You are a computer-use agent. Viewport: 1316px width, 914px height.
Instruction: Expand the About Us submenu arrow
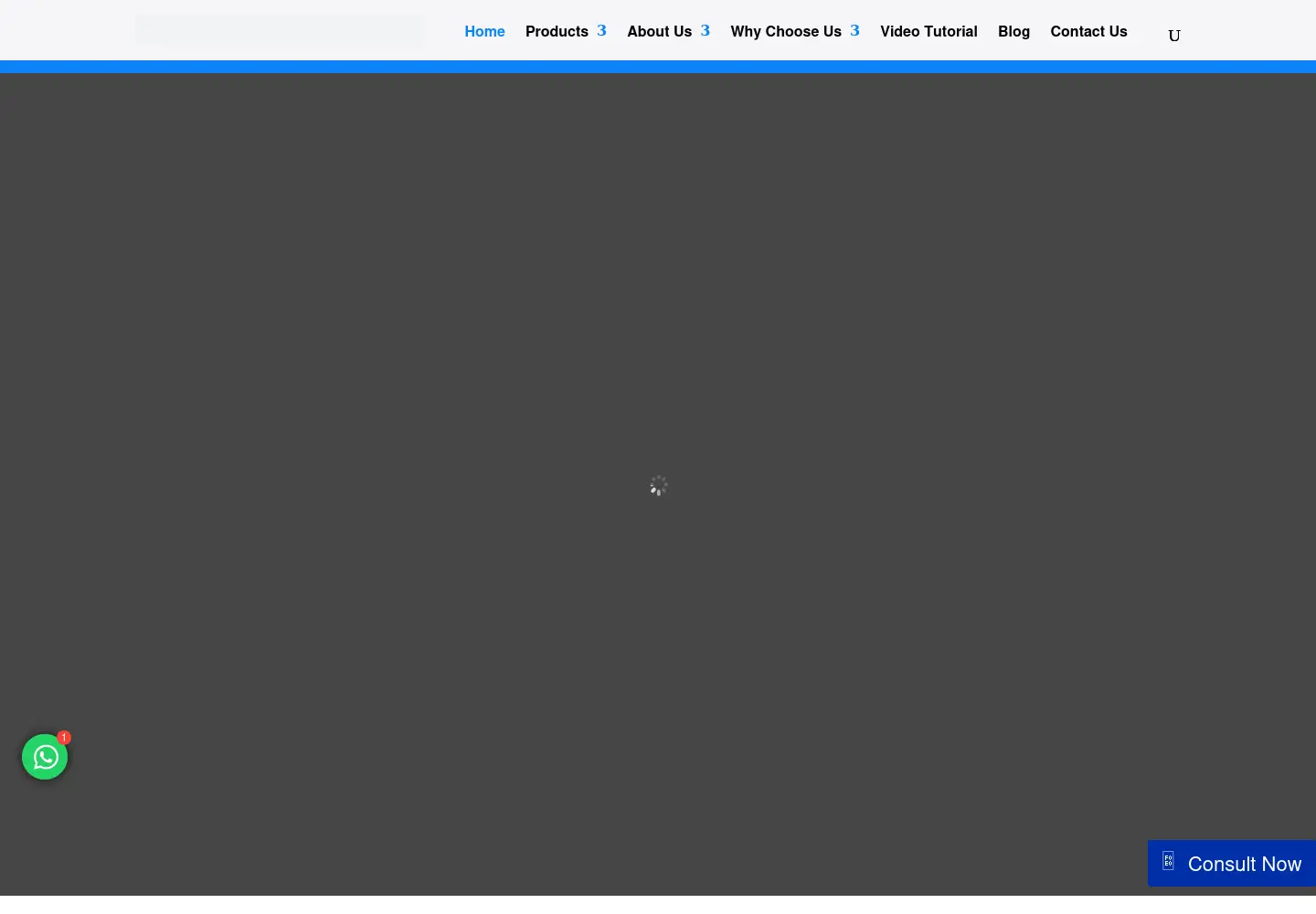[x=706, y=31]
